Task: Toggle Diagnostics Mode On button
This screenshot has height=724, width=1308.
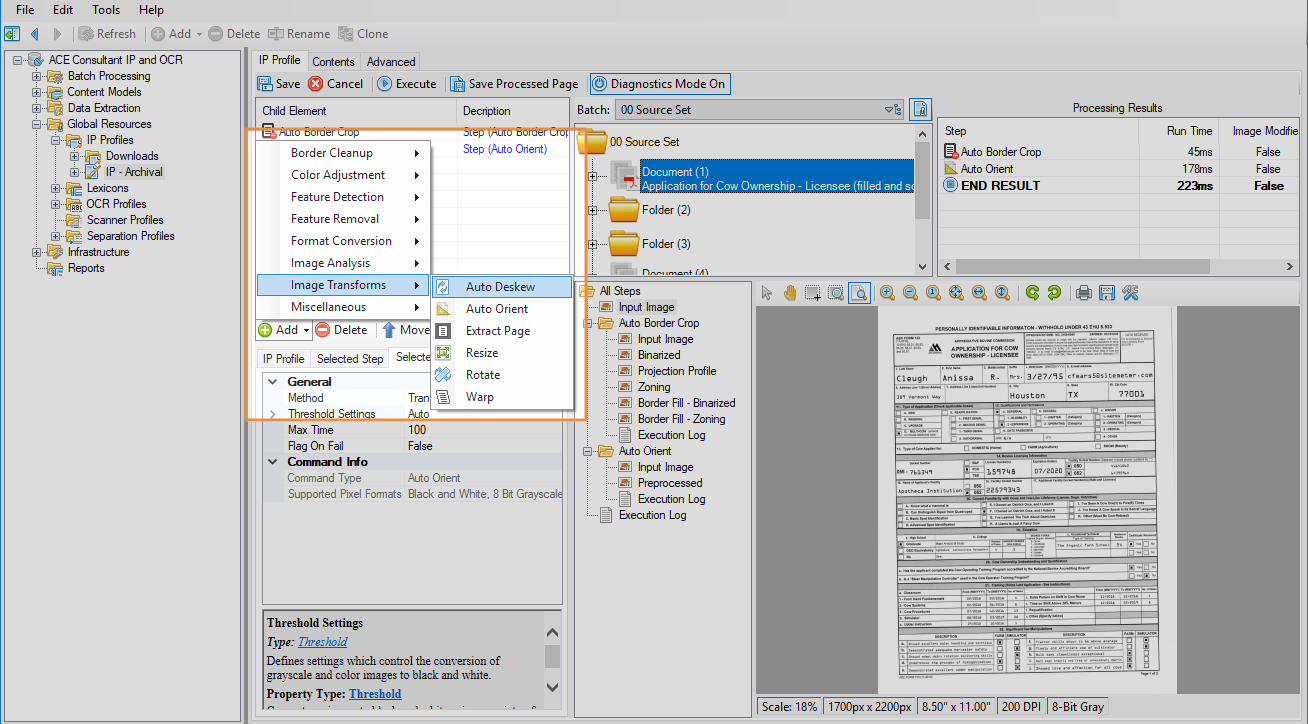Action: [x=659, y=84]
